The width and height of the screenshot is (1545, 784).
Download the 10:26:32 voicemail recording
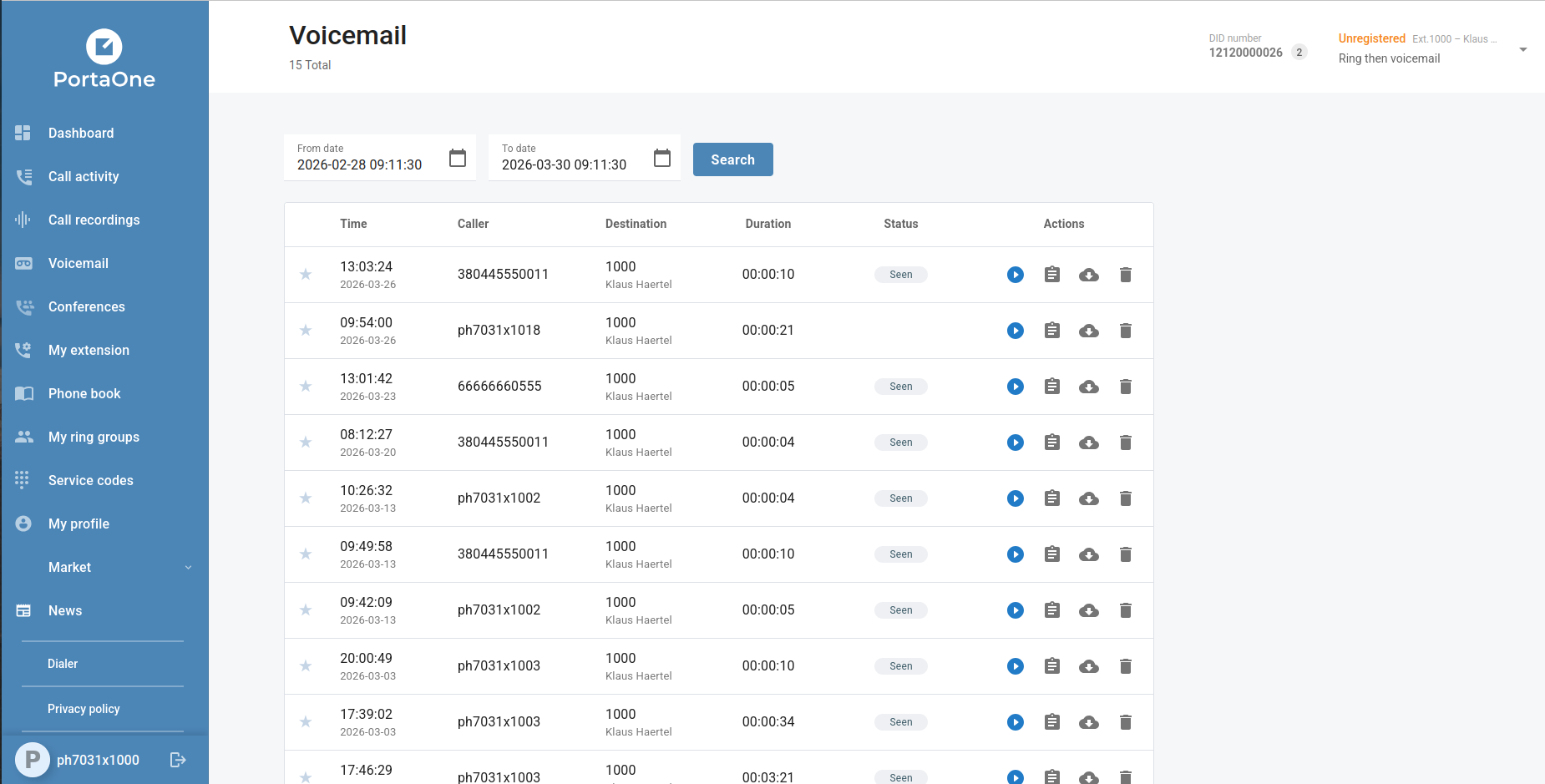(1088, 498)
